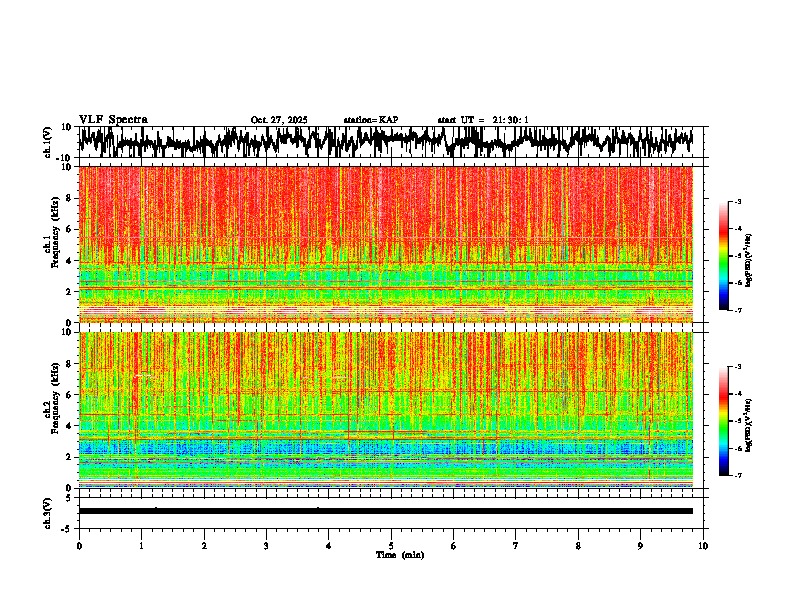792x612 pixels.
Task: Click the date "Oct. 27, 2025"
Action: tap(279, 120)
